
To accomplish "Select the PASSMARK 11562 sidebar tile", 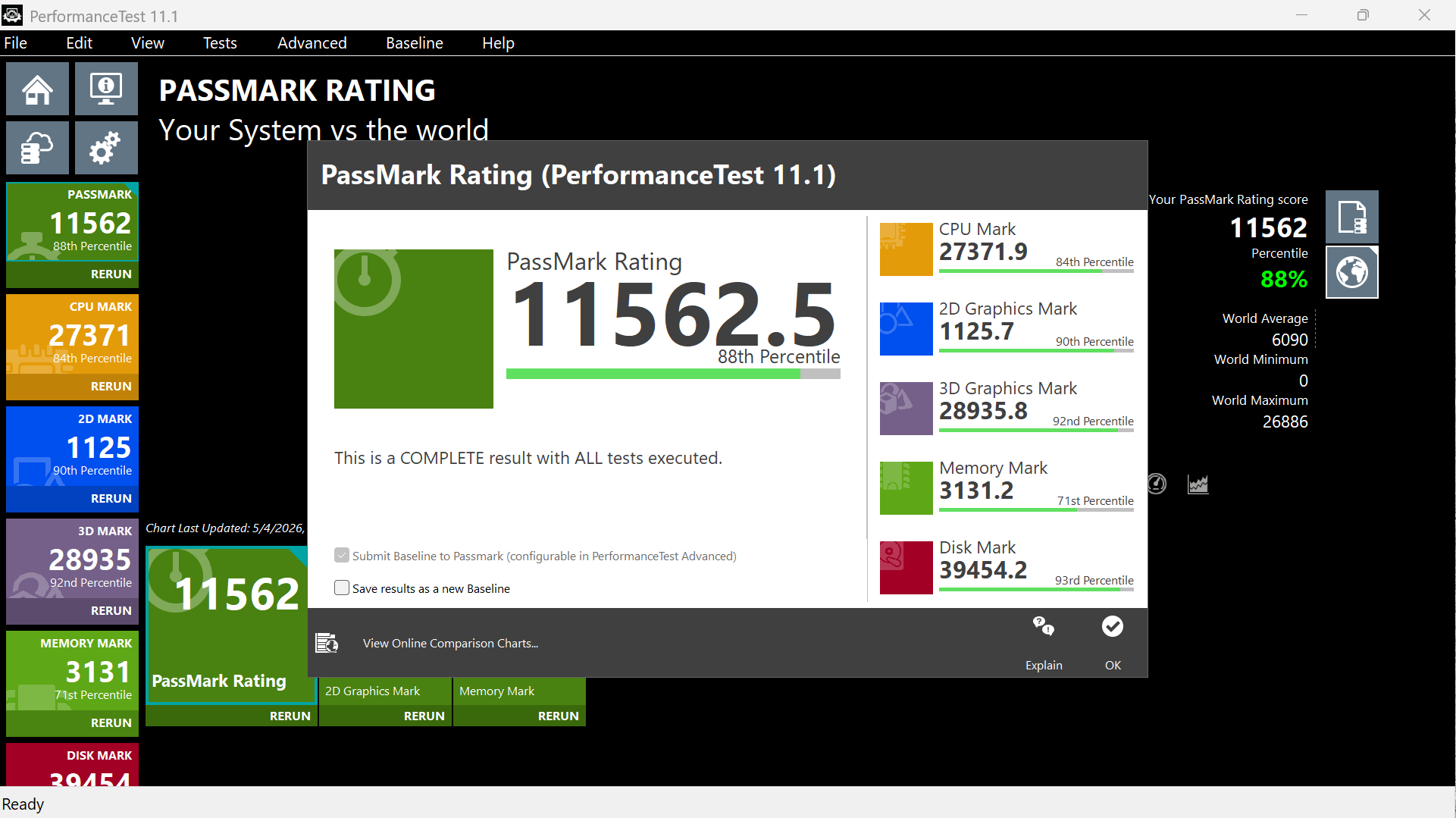I will pos(72,221).
